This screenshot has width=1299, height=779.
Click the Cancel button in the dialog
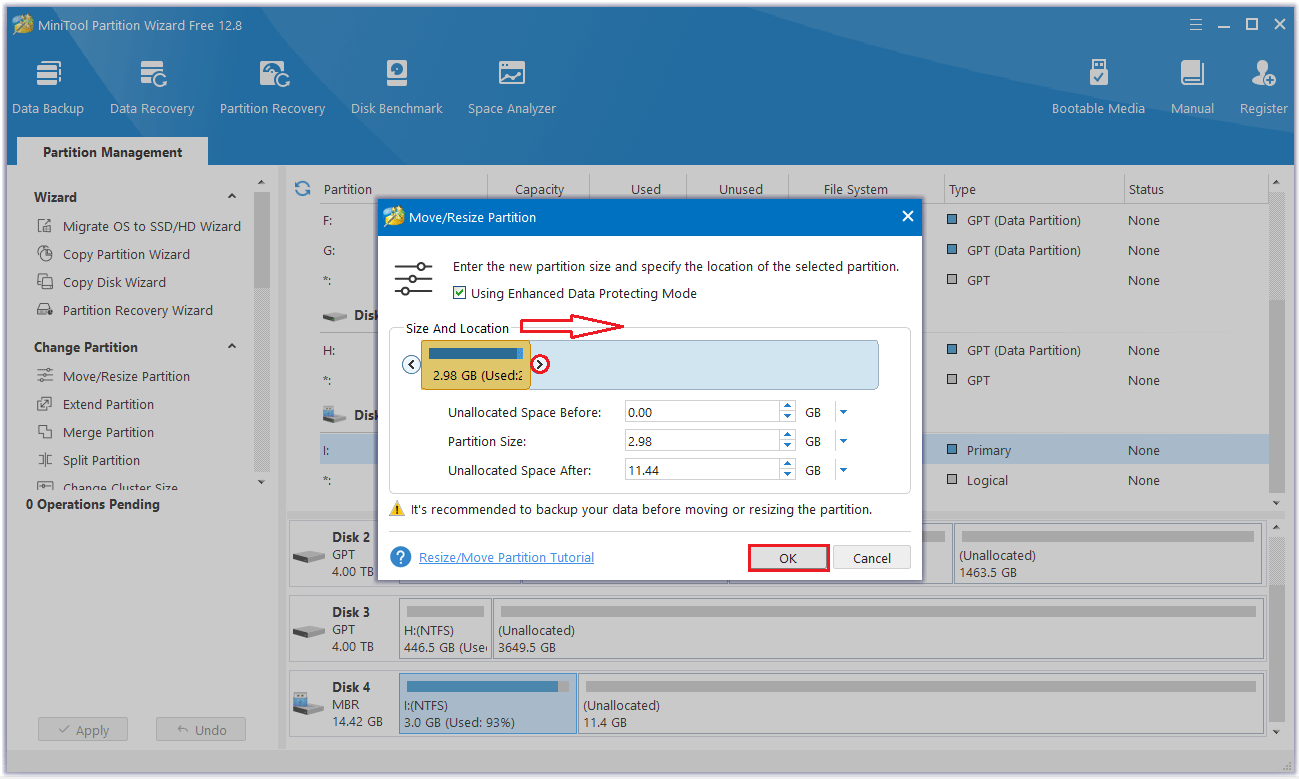pos(872,558)
